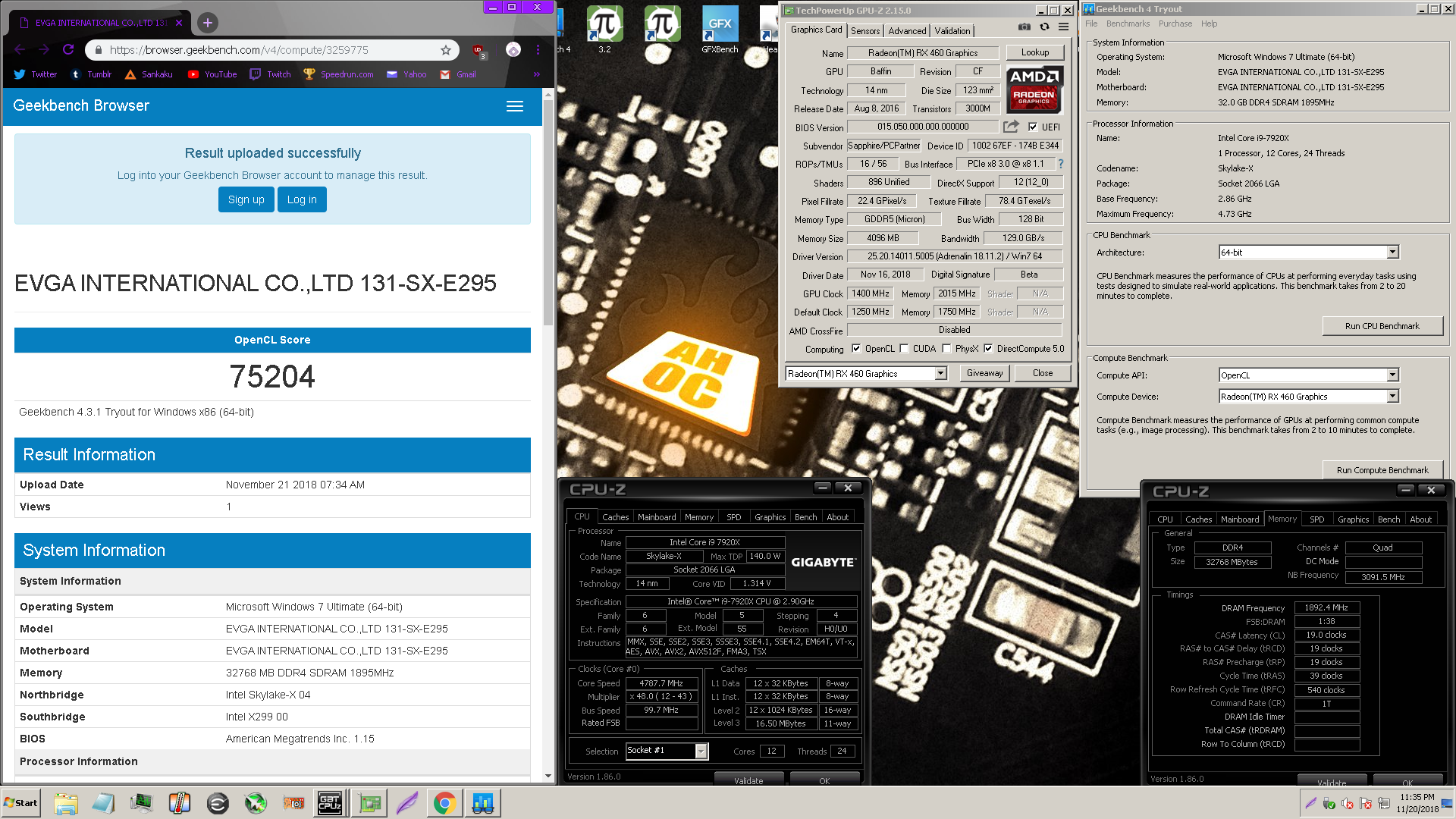Open the Twitter bookmark
Viewport: 1456px width, 819px height.
tap(35, 74)
